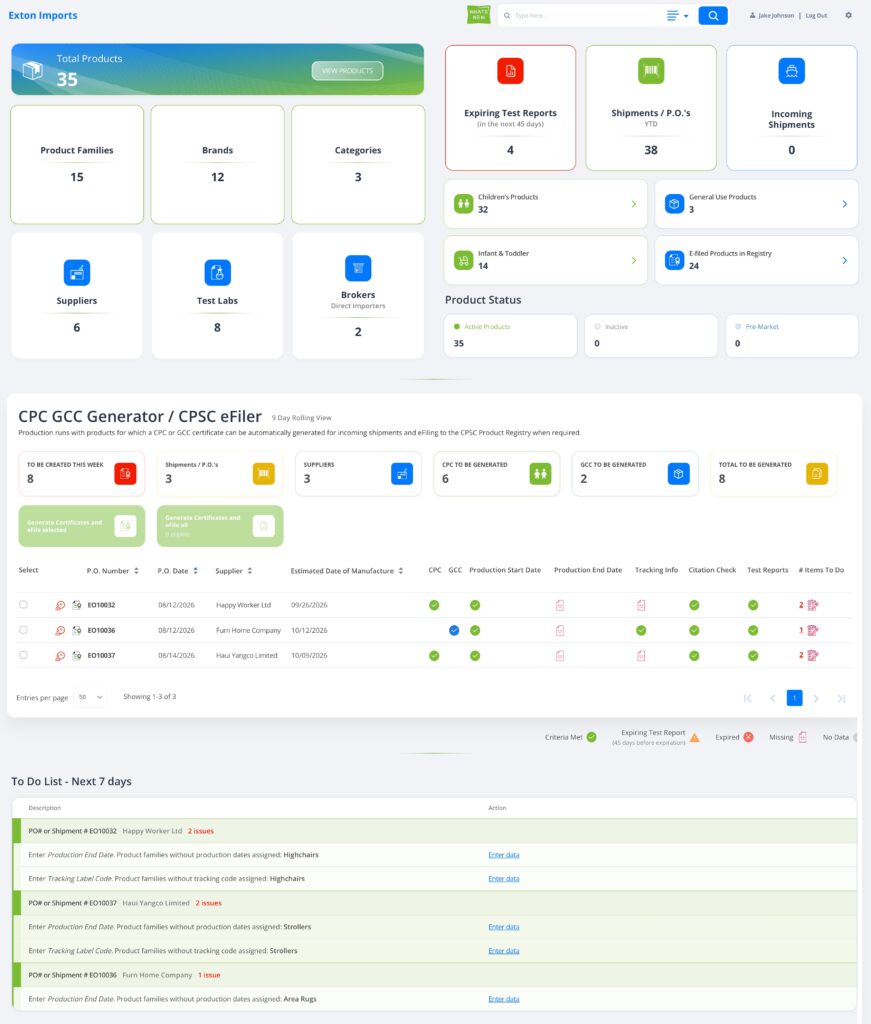The height and width of the screenshot is (1024, 871).
Task: Jump to the last page arrow
Action: point(842,699)
